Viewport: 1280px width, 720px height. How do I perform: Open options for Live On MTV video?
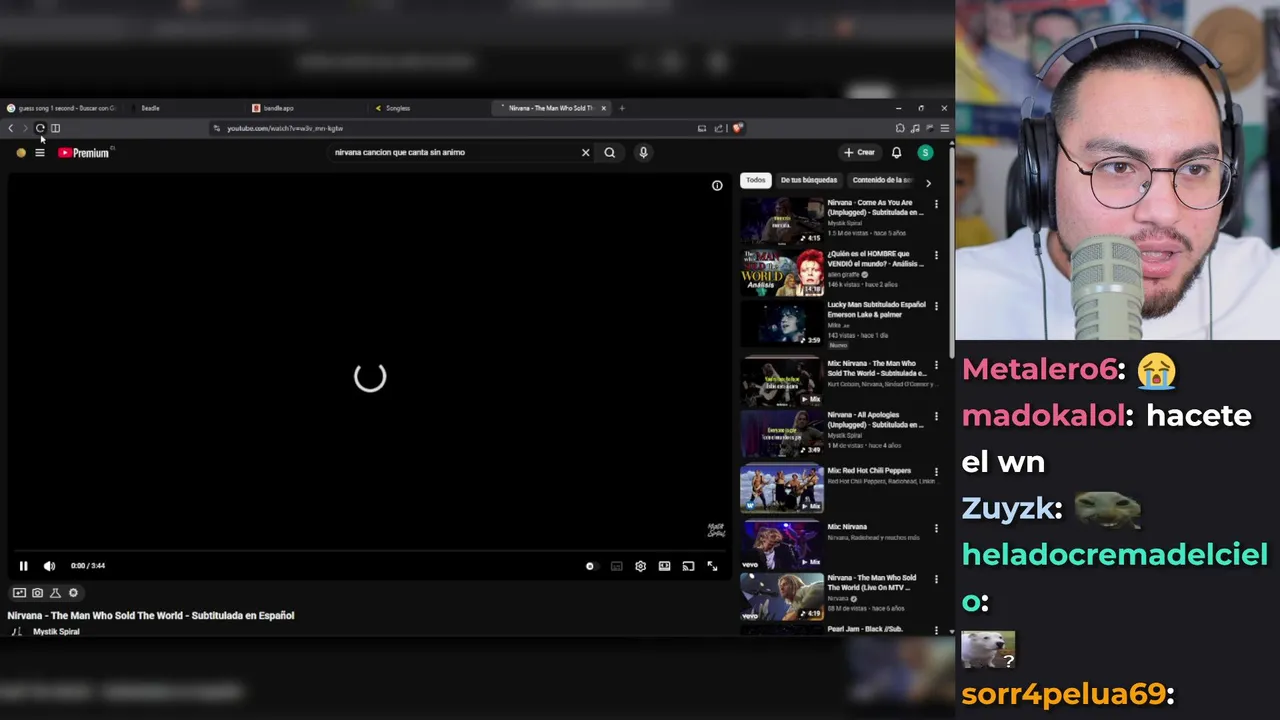(936, 579)
